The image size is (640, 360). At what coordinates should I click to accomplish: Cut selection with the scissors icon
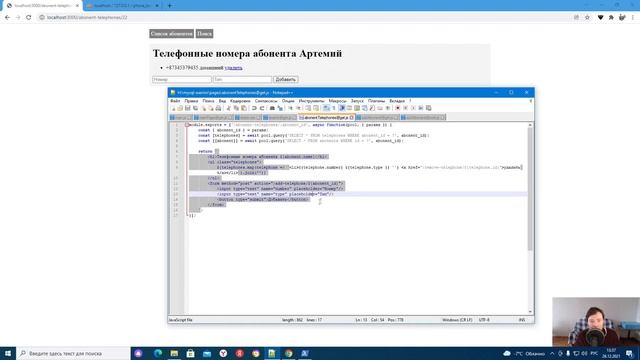pyautogui.click(x=228, y=108)
